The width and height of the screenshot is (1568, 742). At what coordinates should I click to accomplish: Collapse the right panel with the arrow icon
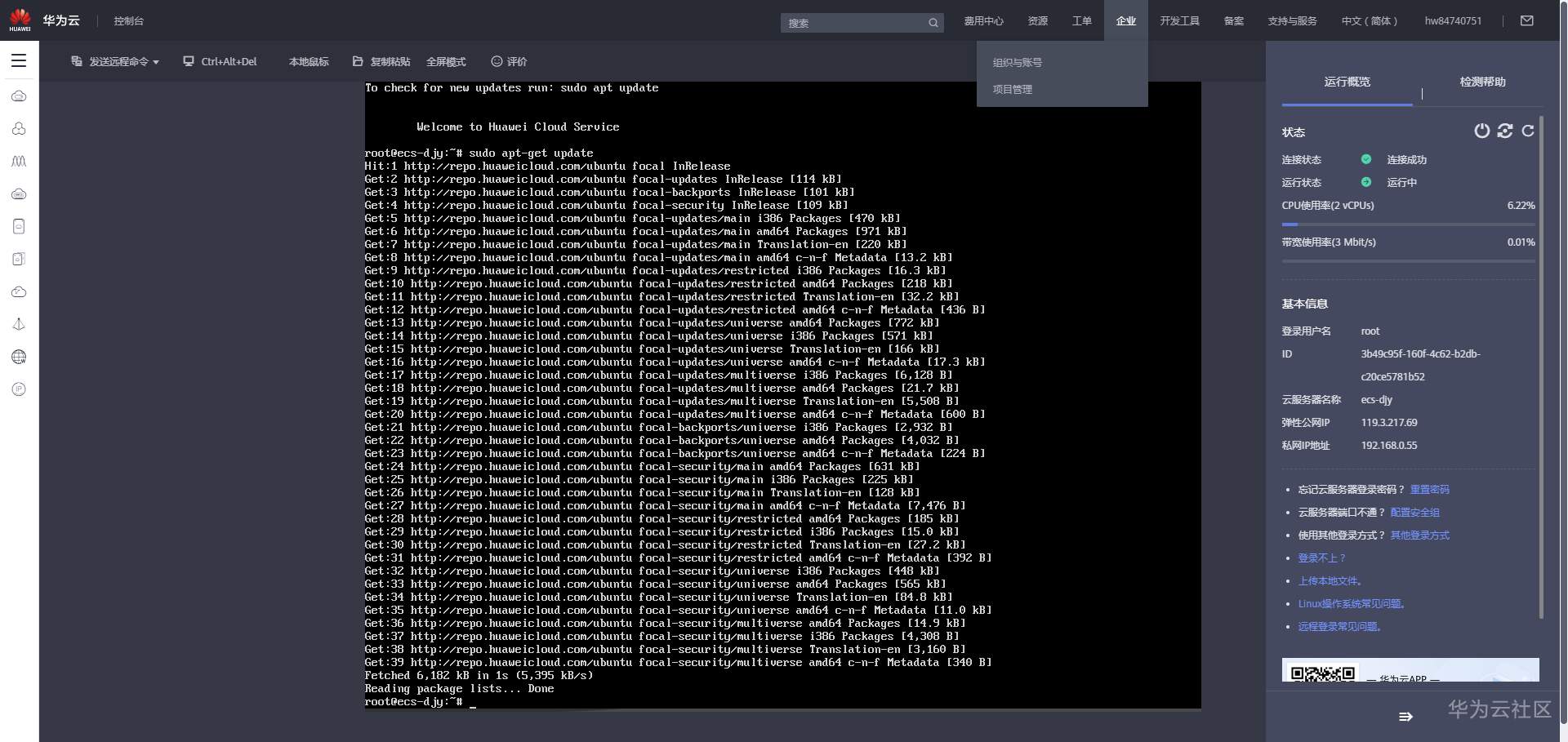click(x=1405, y=717)
